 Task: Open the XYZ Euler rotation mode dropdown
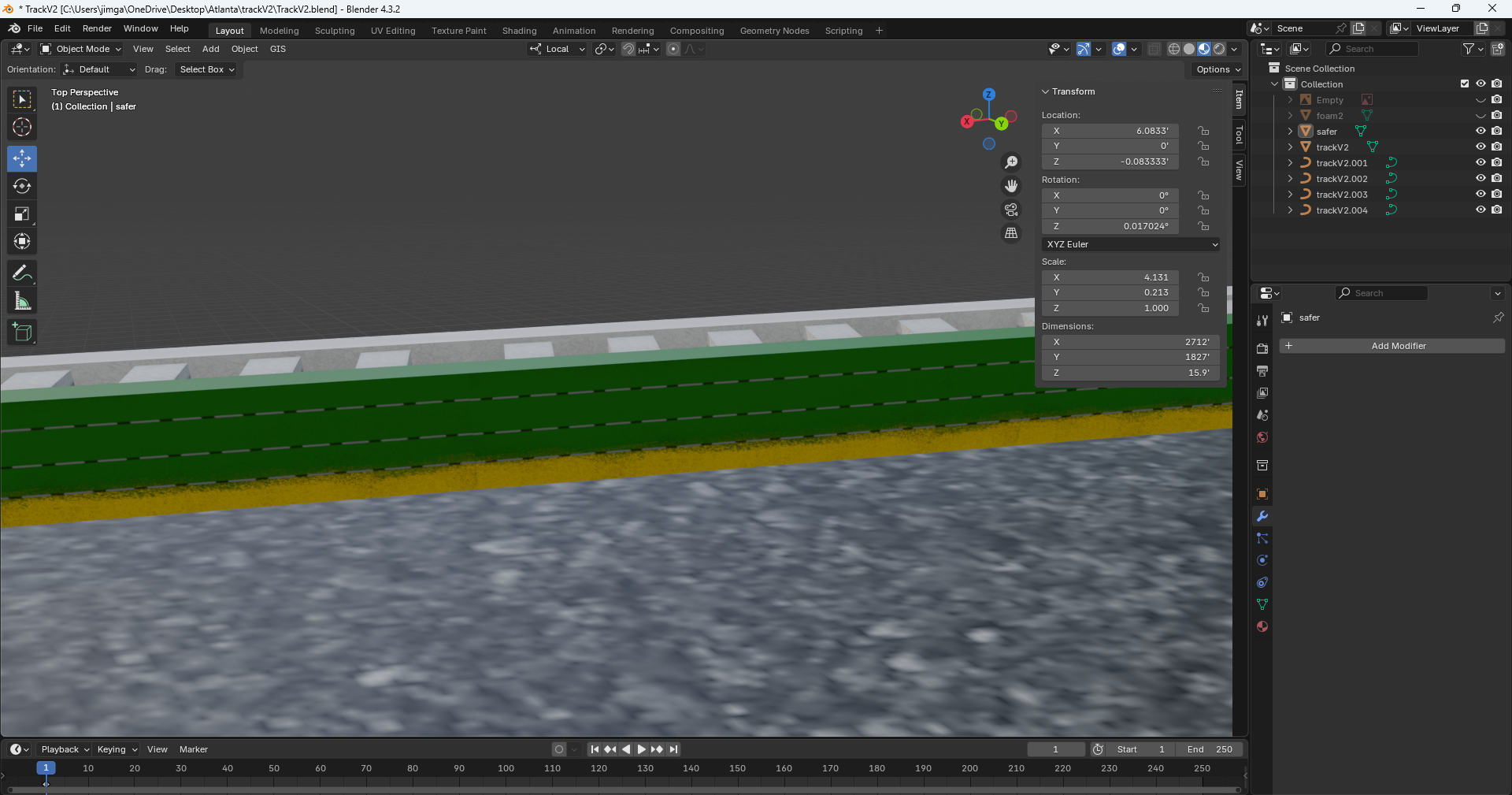tap(1130, 244)
